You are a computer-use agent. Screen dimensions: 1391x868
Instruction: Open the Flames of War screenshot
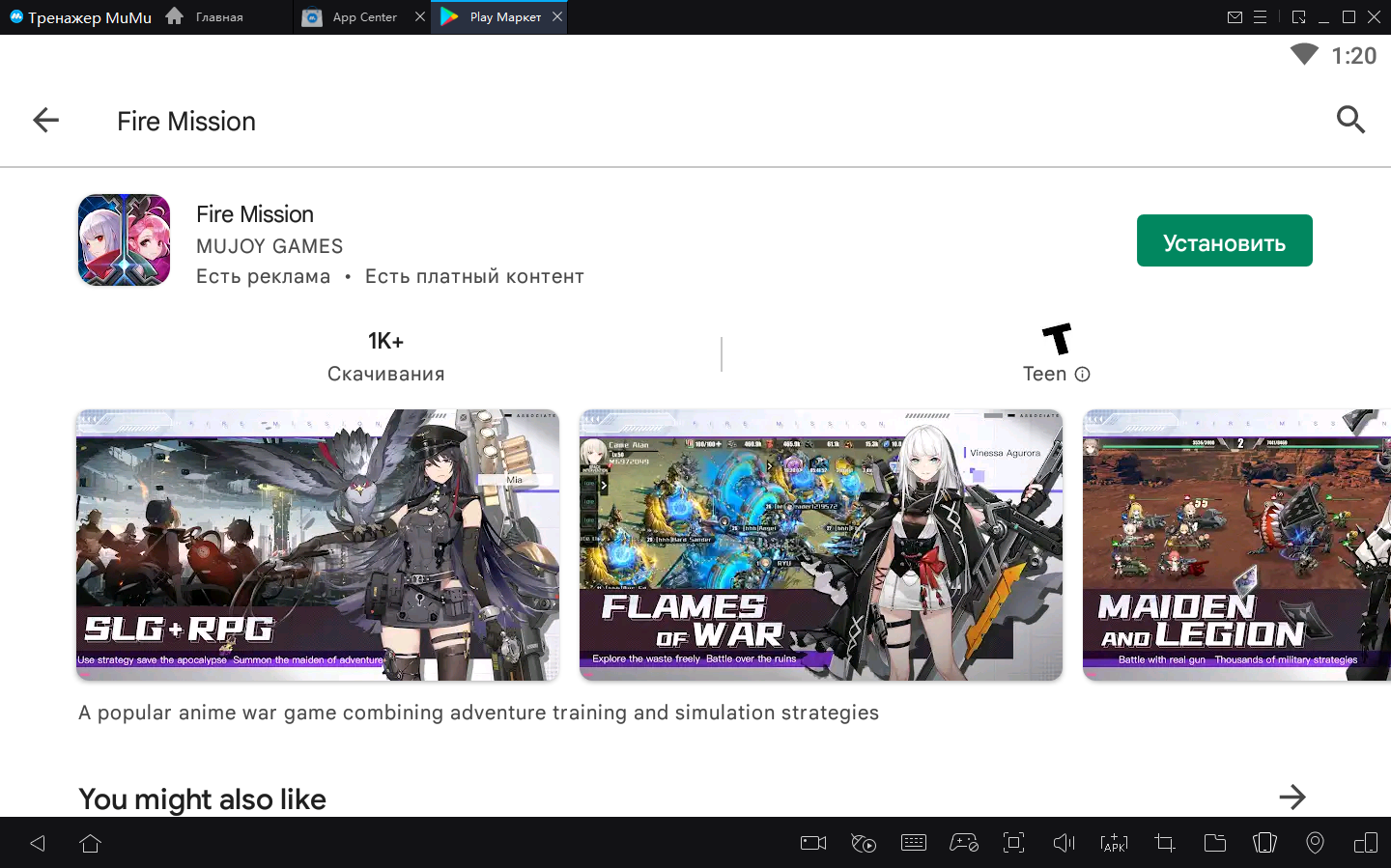coord(820,545)
